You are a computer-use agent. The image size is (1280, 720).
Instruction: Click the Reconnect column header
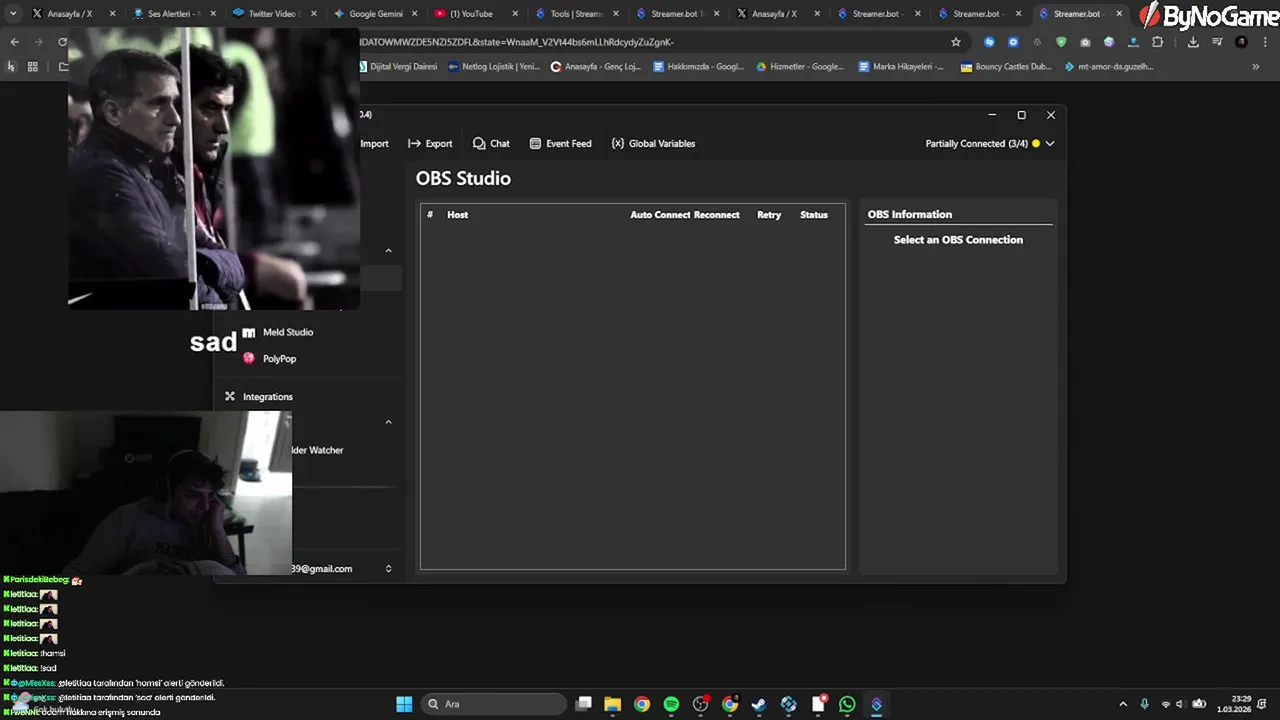(x=717, y=214)
